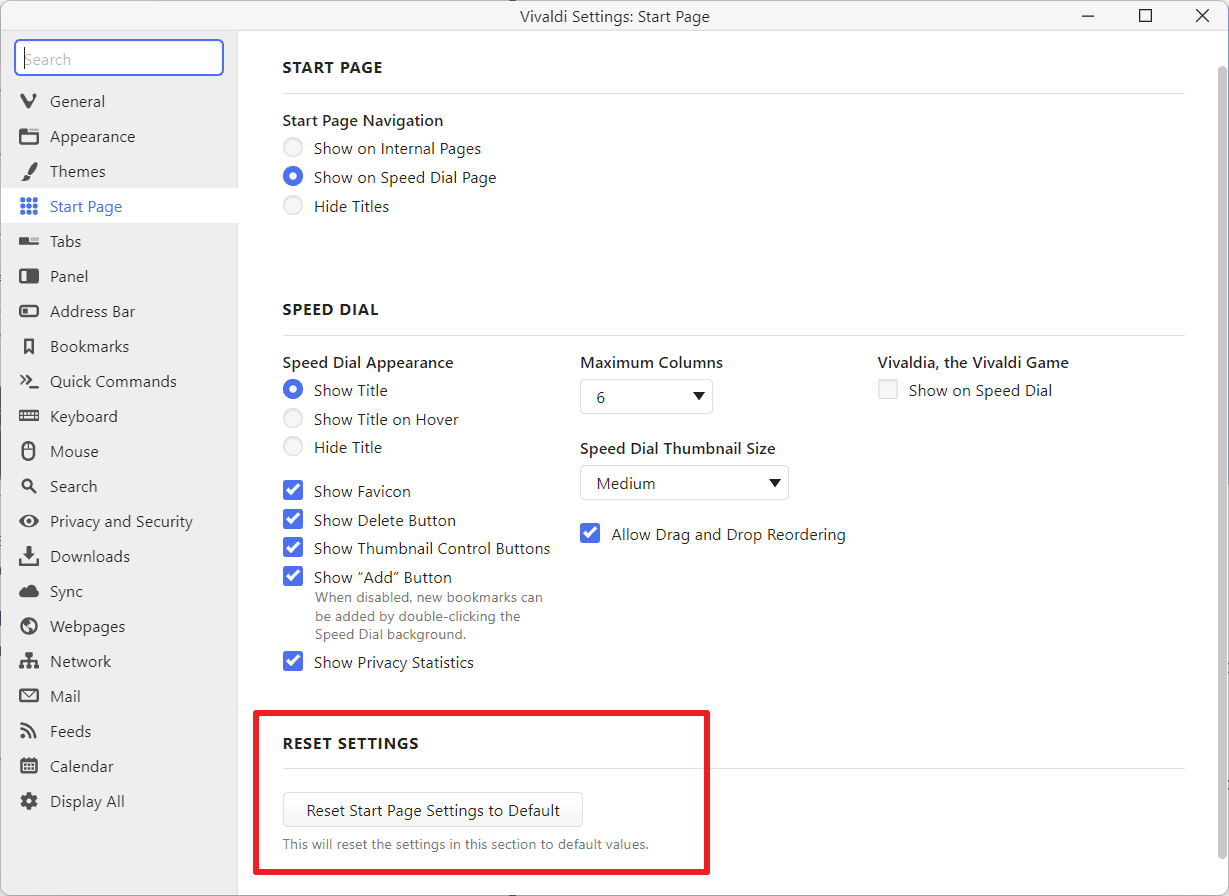Click the vertical scrollbar of settings
Screen dimensions: 1229x896
pyautogui.click(x=1222, y=460)
